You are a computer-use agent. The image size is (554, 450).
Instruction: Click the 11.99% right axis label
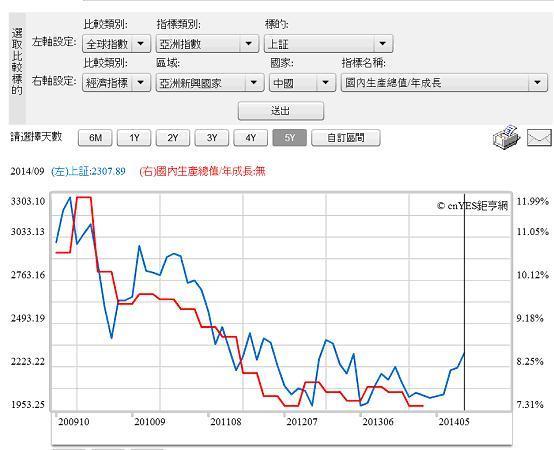tap(533, 201)
